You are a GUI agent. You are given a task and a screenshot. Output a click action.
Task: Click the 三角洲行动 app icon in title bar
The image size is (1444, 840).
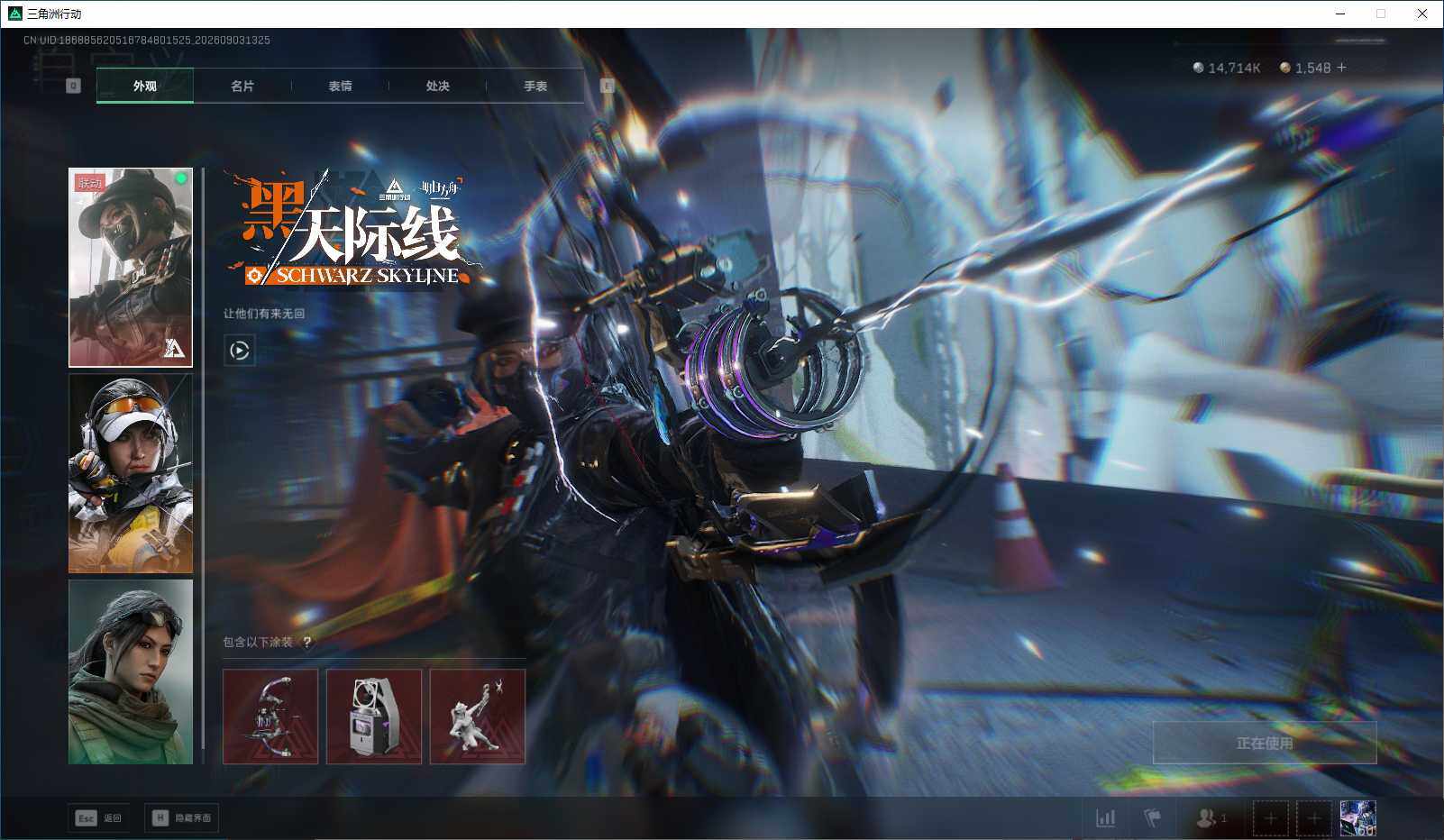pos(14,14)
